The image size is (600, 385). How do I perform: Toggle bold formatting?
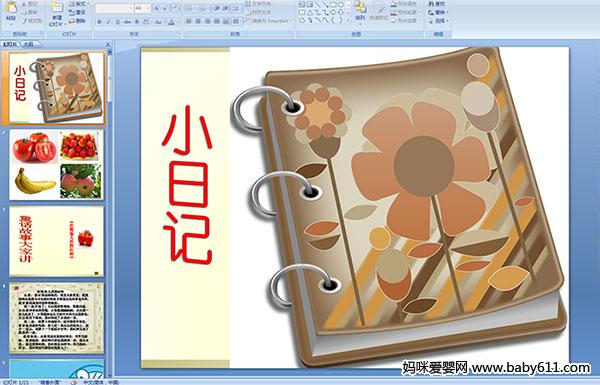point(99,22)
